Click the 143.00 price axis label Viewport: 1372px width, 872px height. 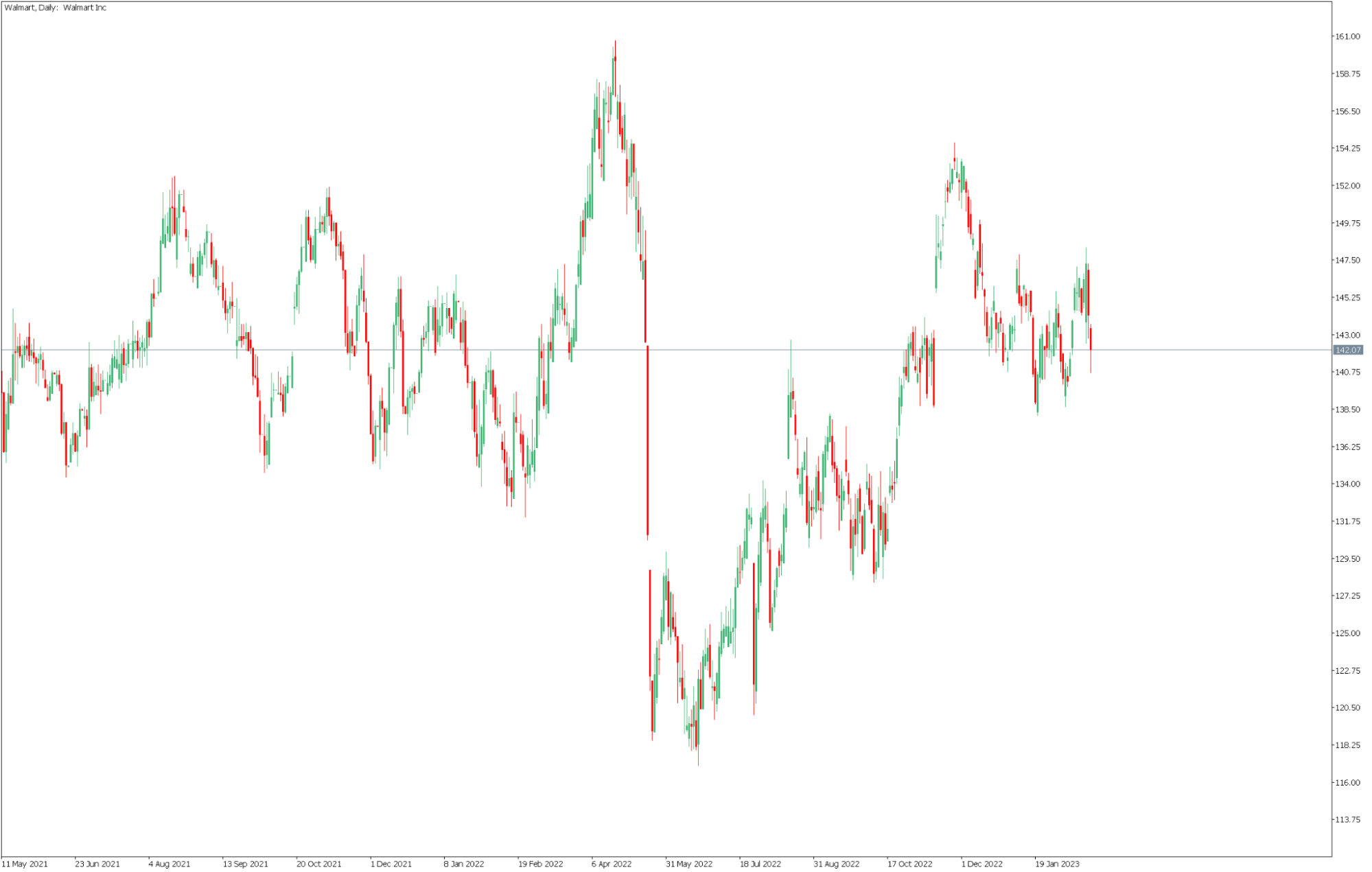pyautogui.click(x=1347, y=335)
